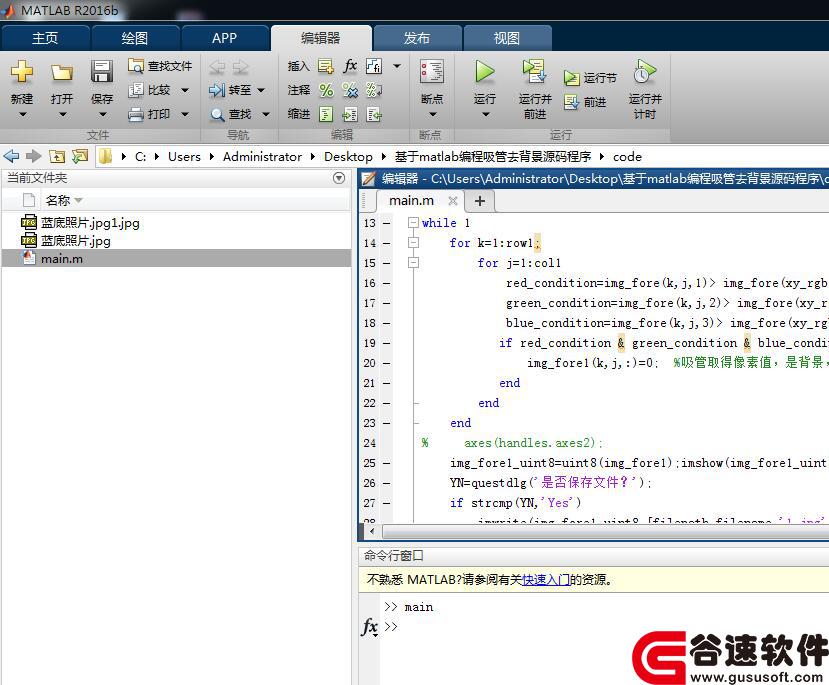Screen dimensions: 829x685
Task: Select file 蓝底照片.jpg1.jpg
Action: point(177,223)
